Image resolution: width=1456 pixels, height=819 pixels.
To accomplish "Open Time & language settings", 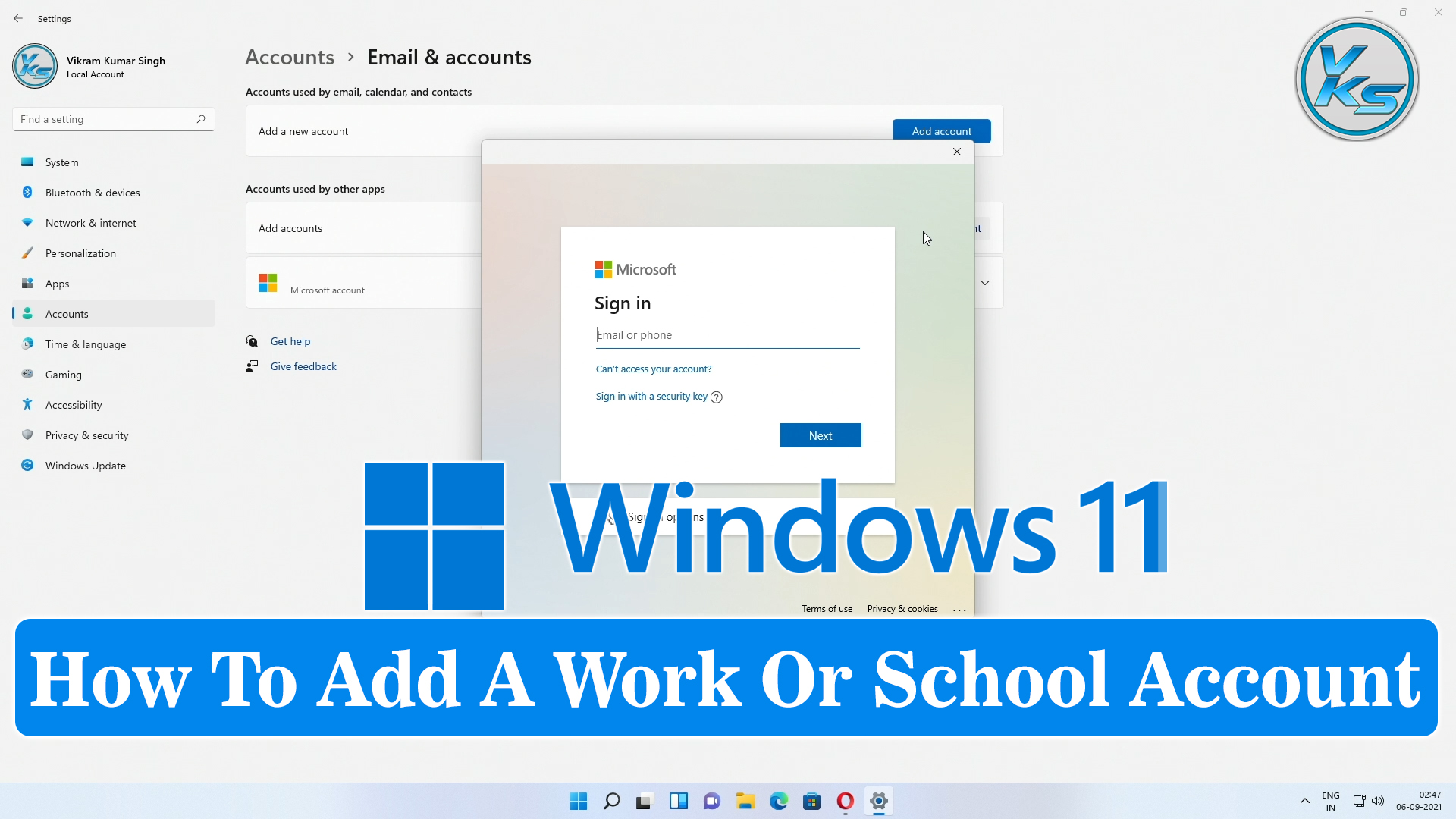I will pyautogui.click(x=114, y=344).
